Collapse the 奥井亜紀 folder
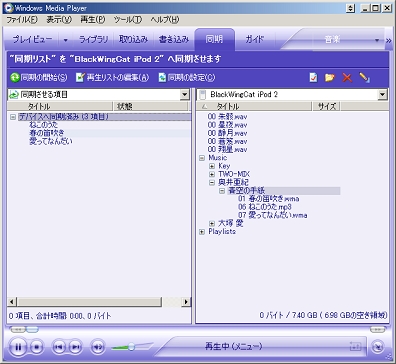396x364 pixels. coord(212,183)
